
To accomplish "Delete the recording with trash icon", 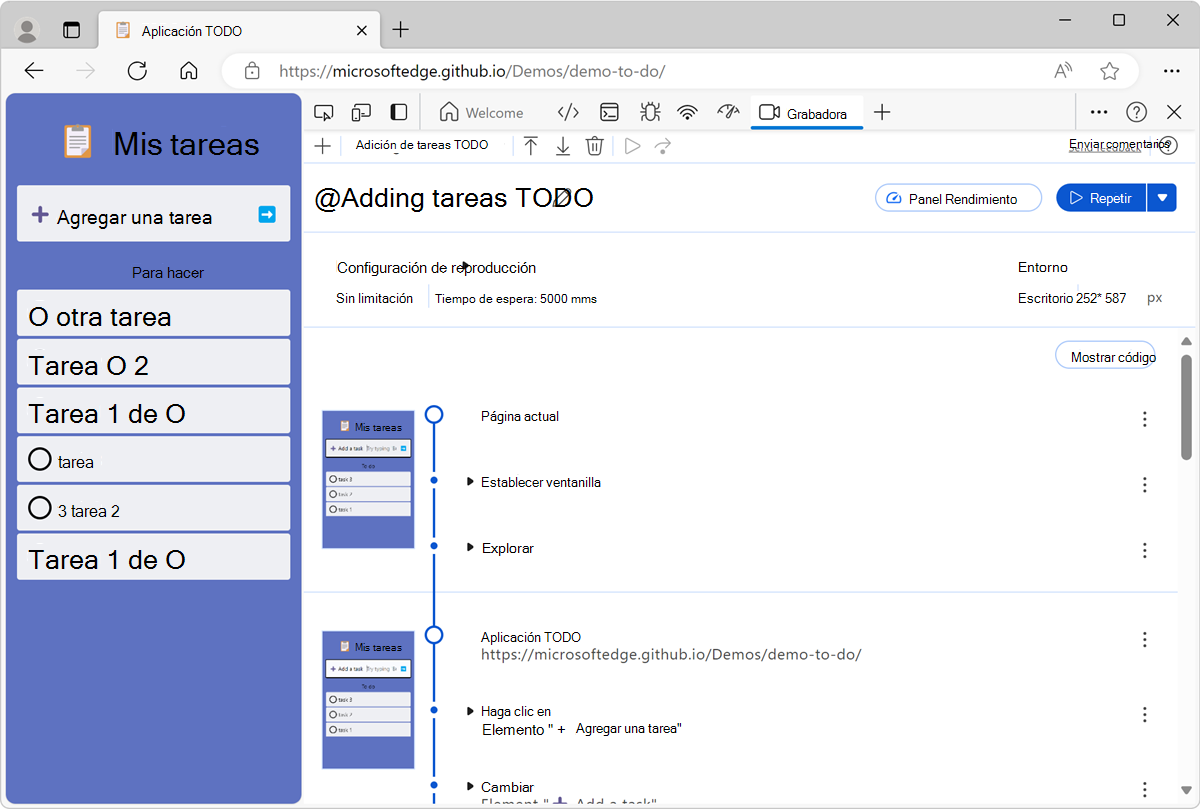I will pos(594,146).
